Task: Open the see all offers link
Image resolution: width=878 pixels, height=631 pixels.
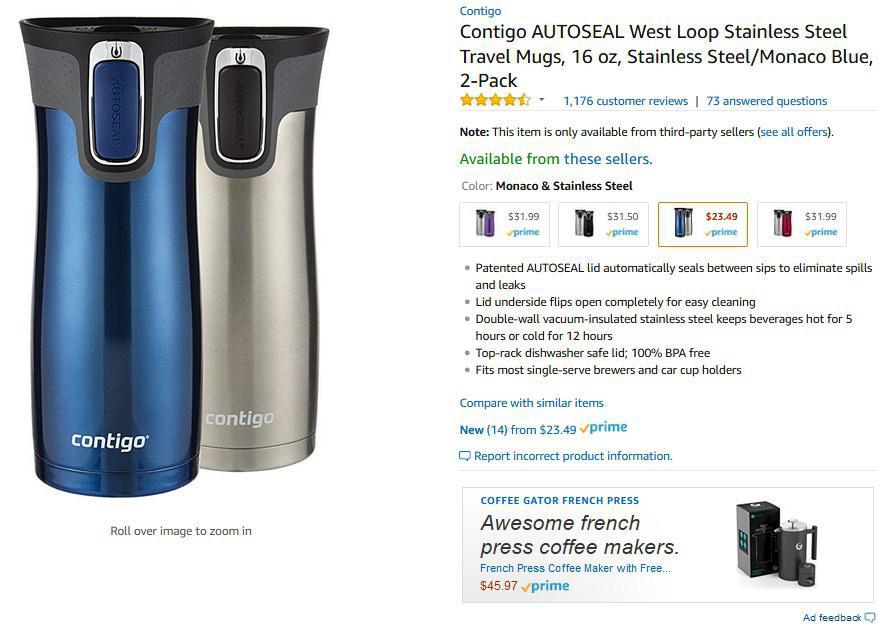Action: pyautogui.click(x=794, y=132)
